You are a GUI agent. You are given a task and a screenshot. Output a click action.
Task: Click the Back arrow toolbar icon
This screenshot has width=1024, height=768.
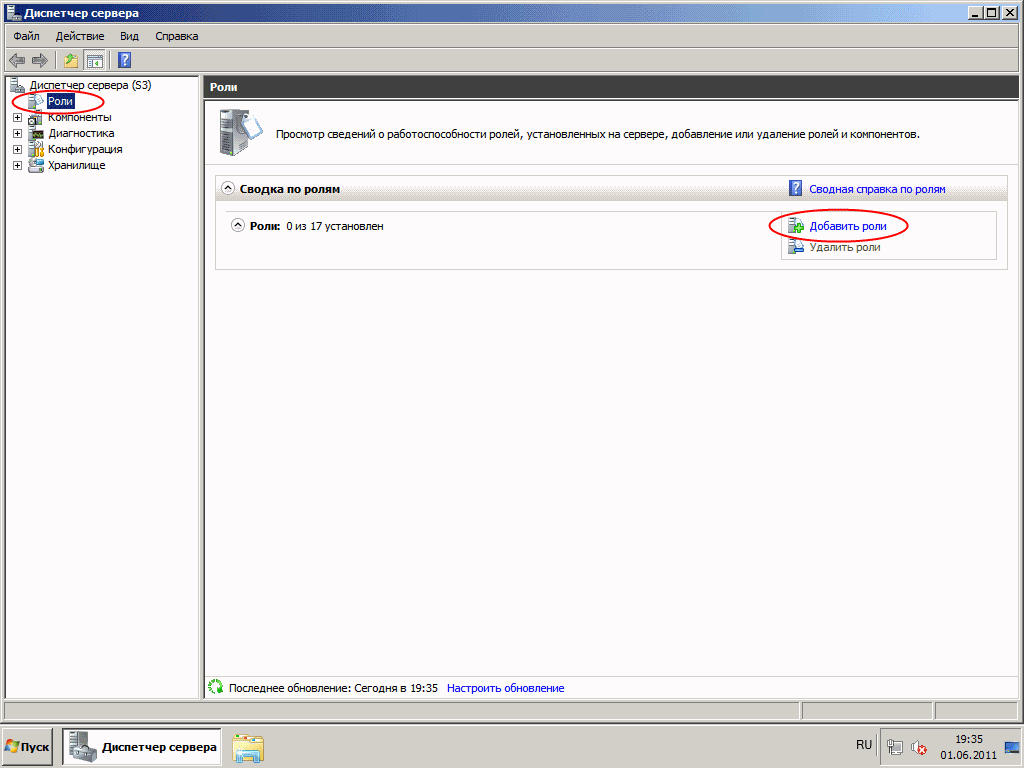(x=17, y=61)
